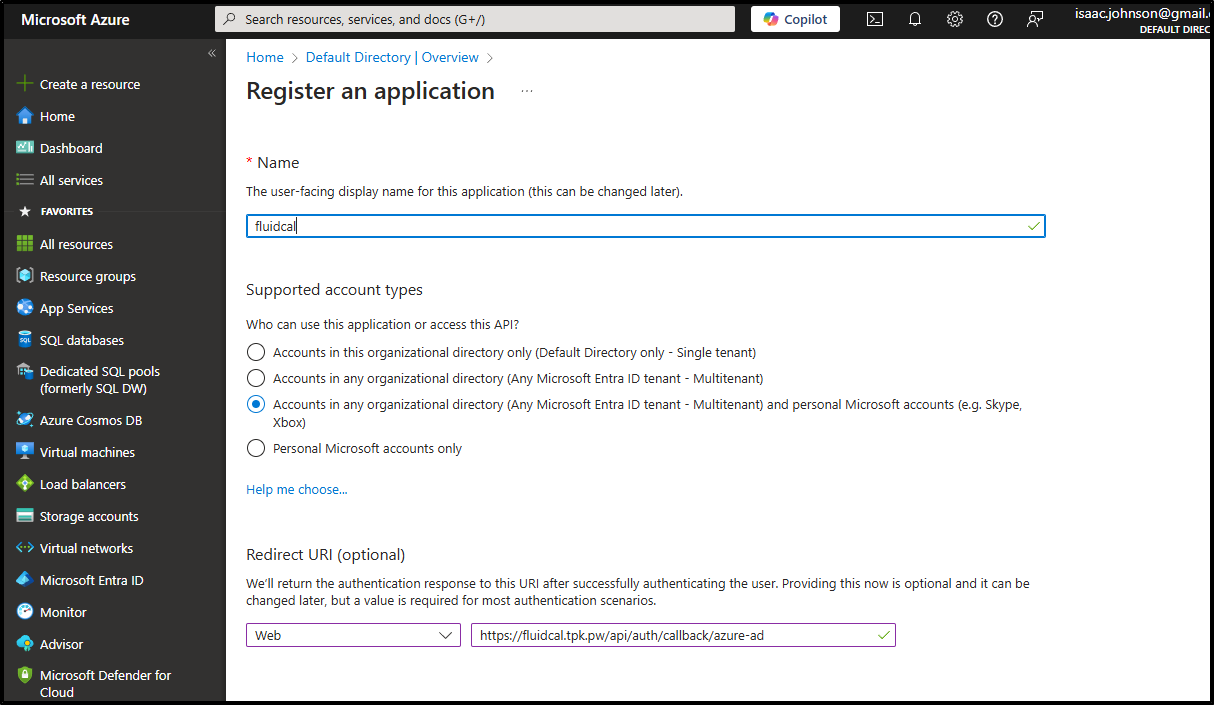
Task: Click the Register an application heading
Action: point(370,91)
